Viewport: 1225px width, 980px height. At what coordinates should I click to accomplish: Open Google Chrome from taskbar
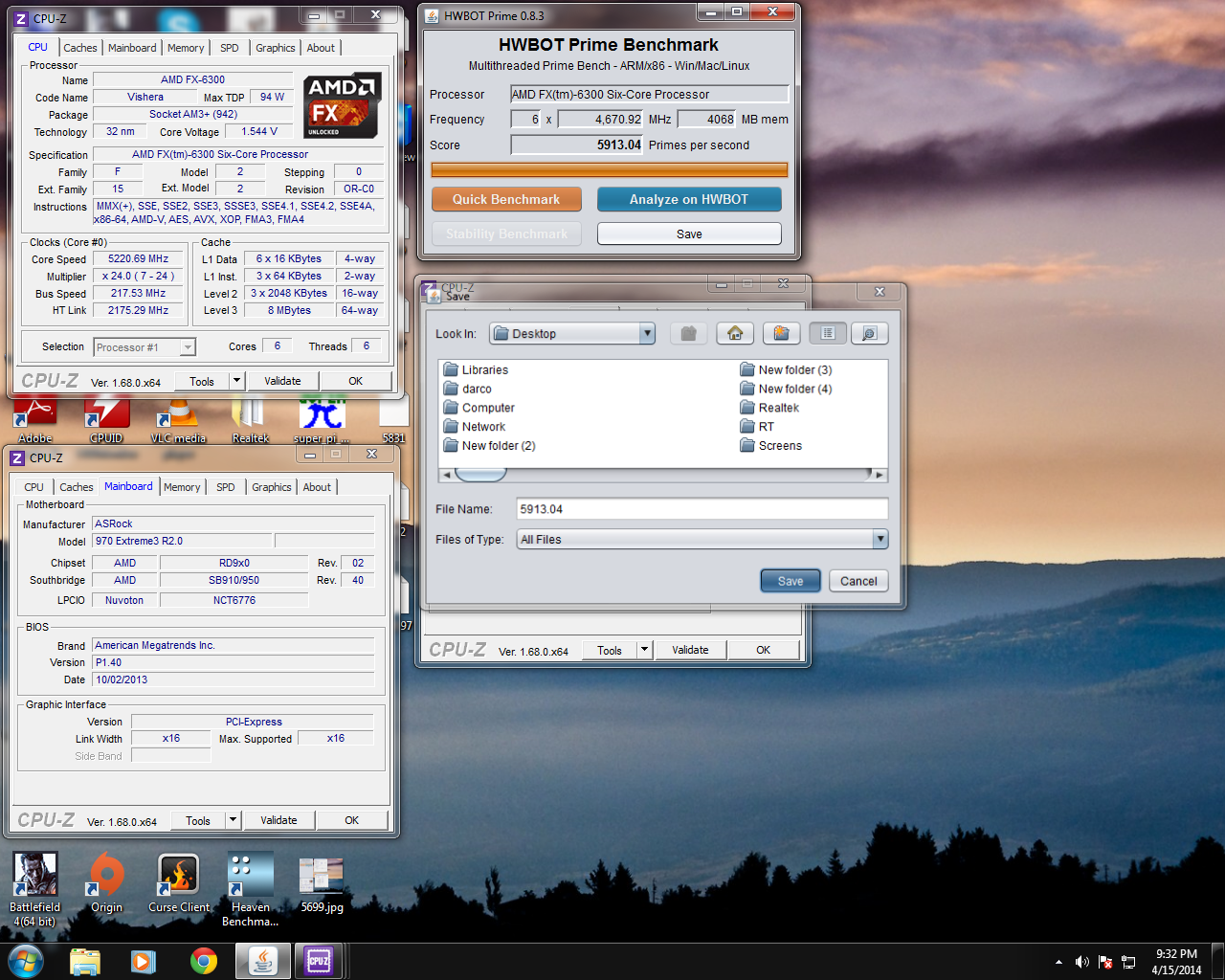203,961
